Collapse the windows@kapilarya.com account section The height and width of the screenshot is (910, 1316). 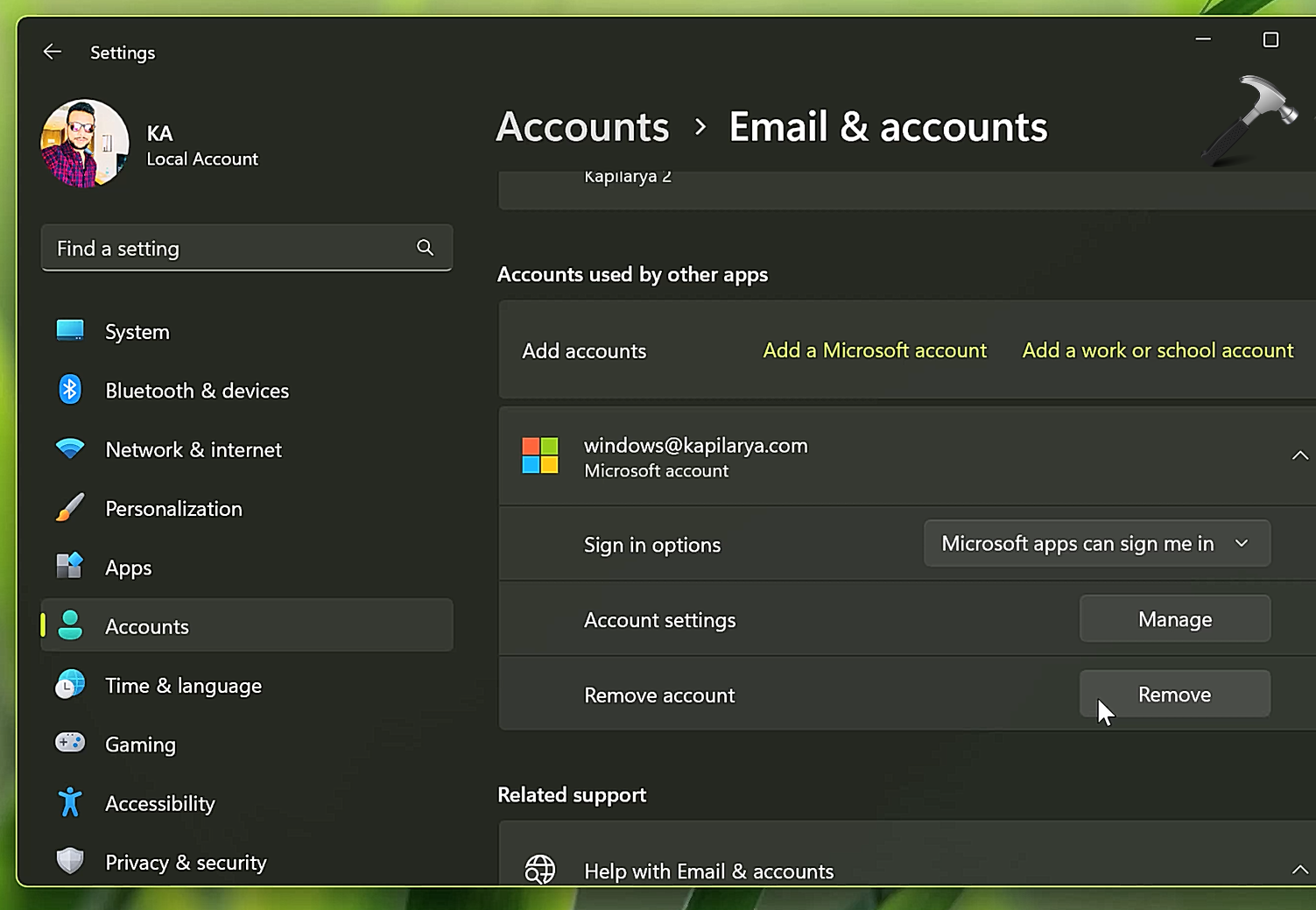1299,455
